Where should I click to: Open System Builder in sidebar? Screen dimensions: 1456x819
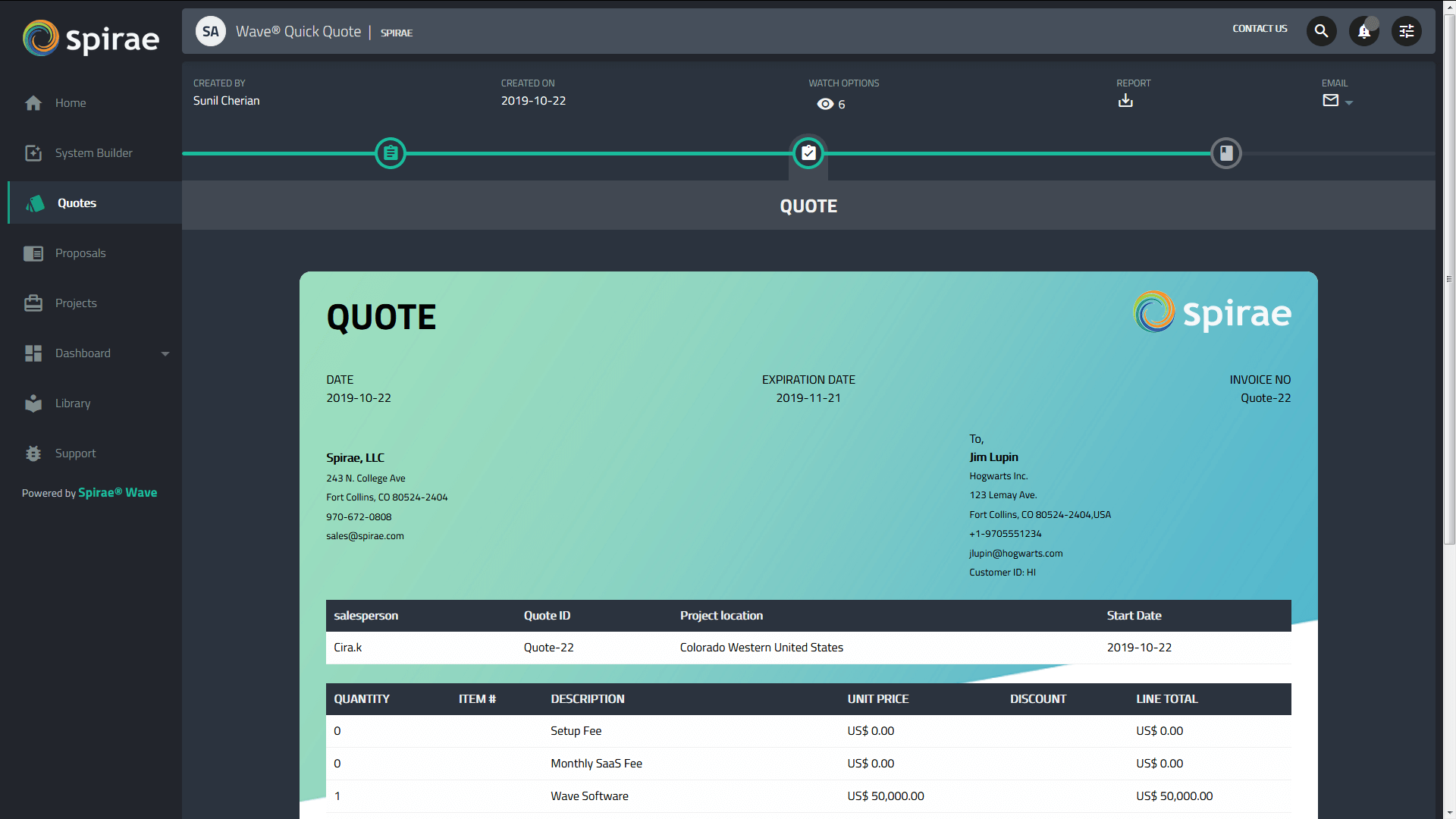pyautogui.click(x=95, y=153)
